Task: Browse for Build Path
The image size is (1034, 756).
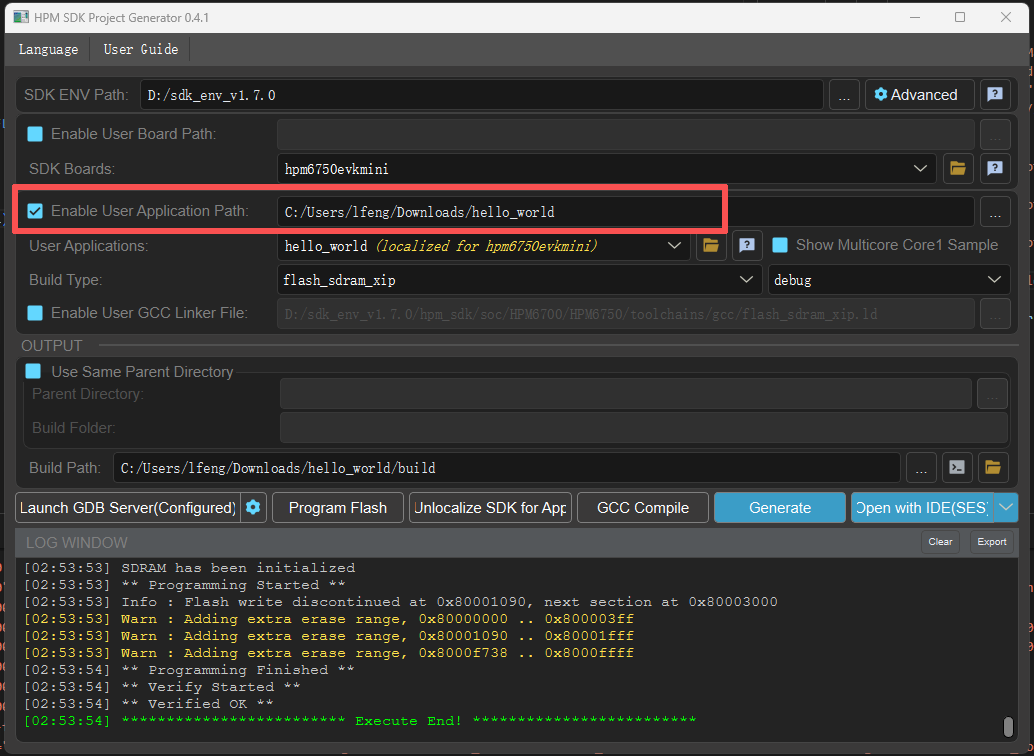Action: tap(921, 468)
